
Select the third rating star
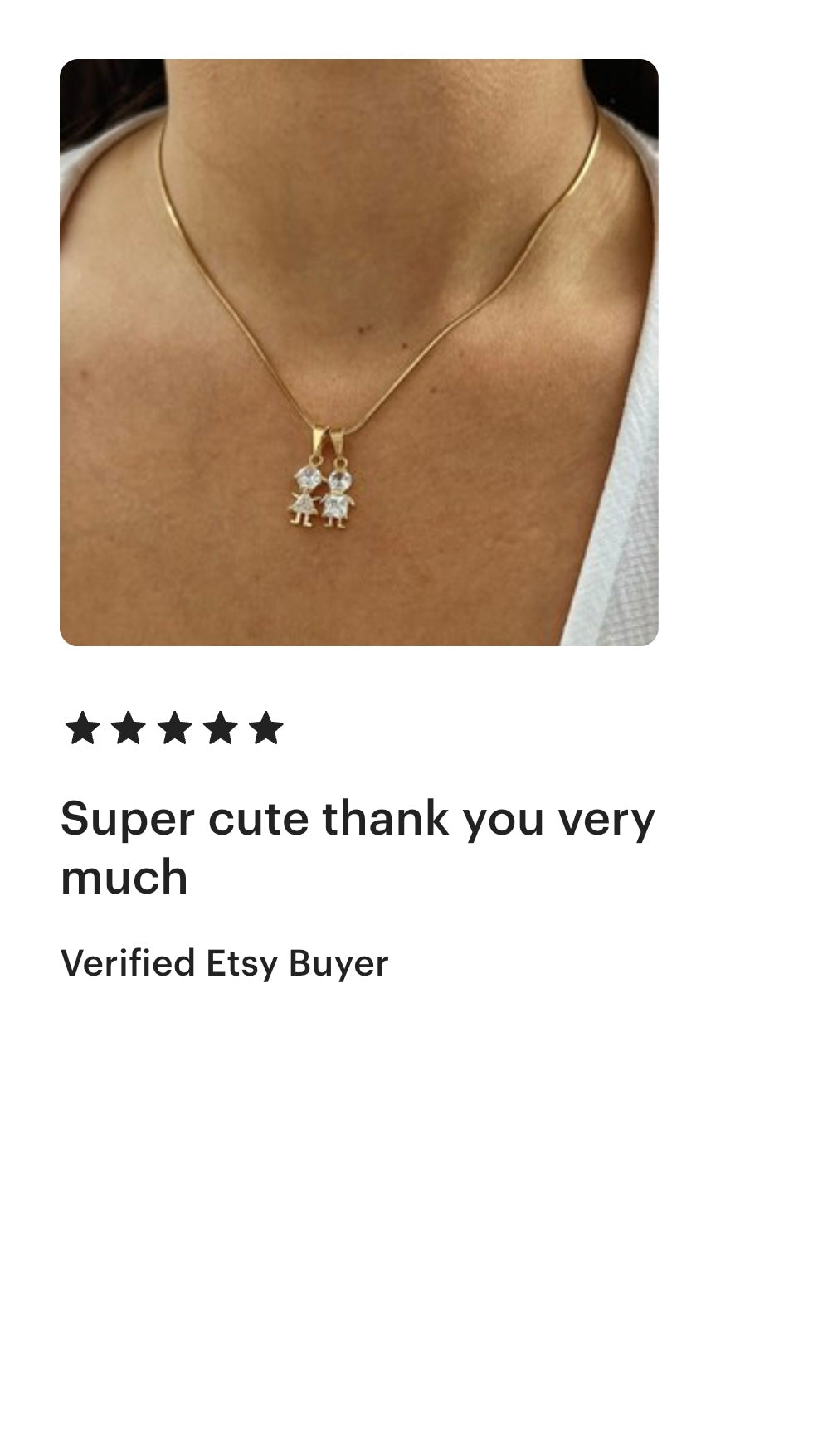point(174,728)
